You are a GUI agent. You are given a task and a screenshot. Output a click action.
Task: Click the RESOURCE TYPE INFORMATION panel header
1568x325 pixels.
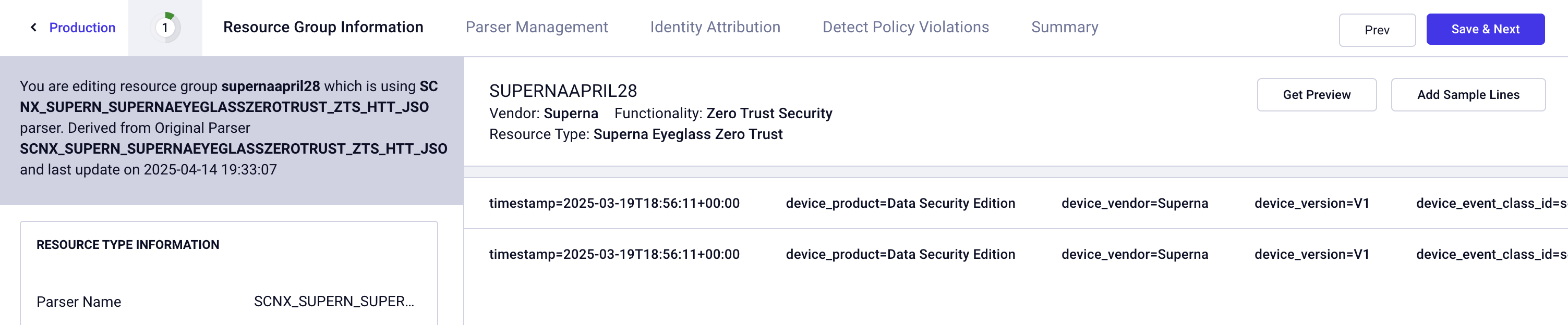128,245
